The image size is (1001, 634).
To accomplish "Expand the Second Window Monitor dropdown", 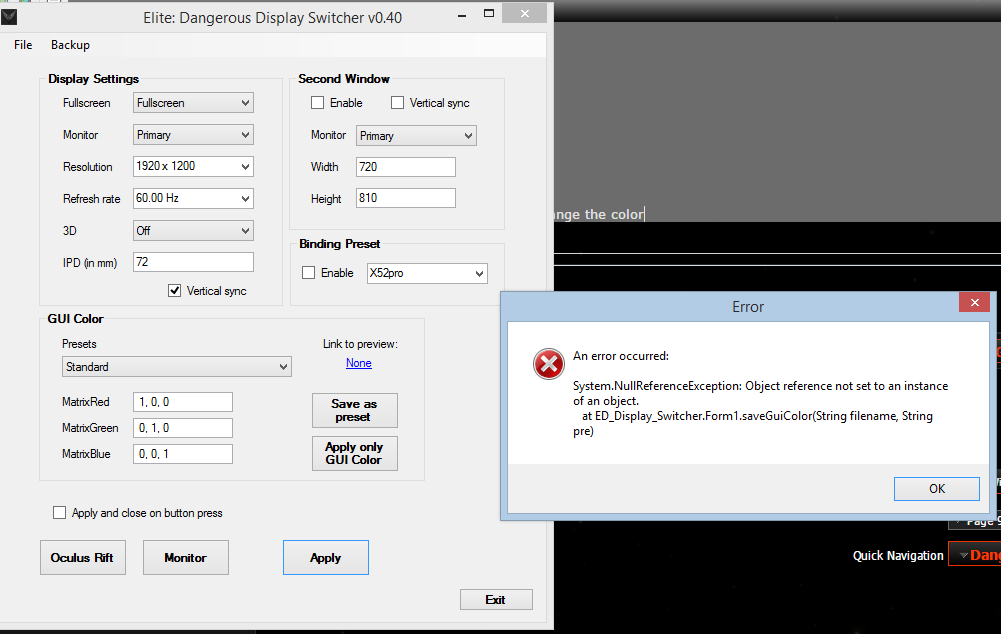I will coord(416,135).
